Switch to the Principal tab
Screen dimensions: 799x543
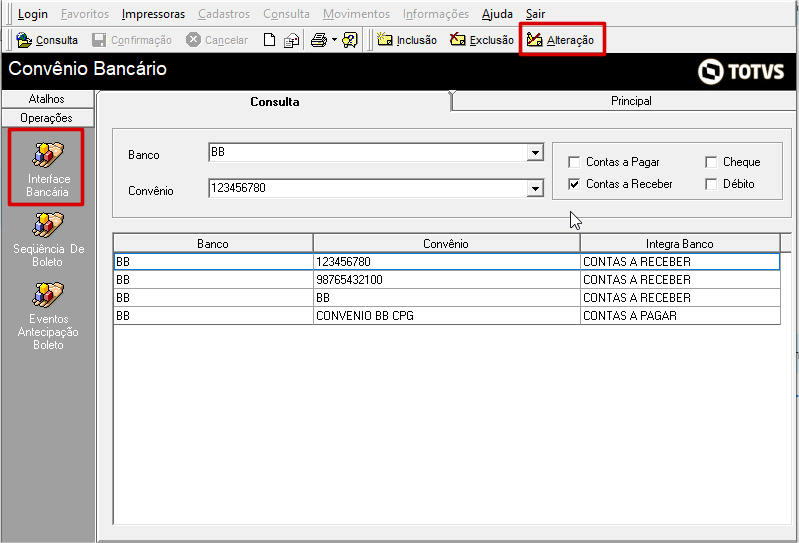[x=631, y=101]
